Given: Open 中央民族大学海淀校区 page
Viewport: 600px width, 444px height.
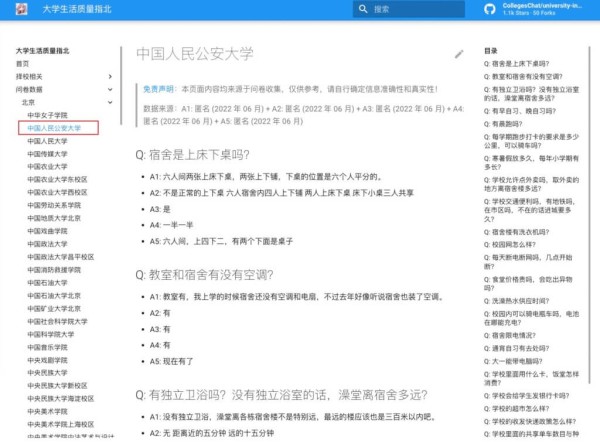Looking at the screenshot, I should (x=61, y=399).
